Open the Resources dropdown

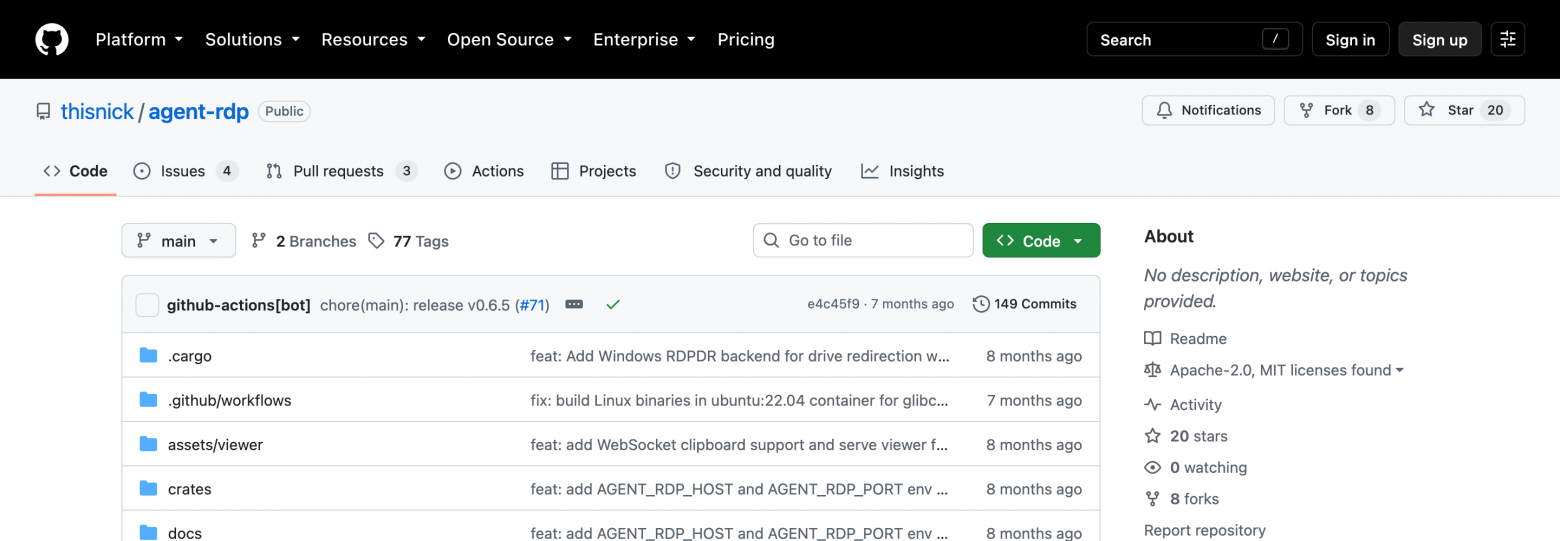(x=373, y=40)
